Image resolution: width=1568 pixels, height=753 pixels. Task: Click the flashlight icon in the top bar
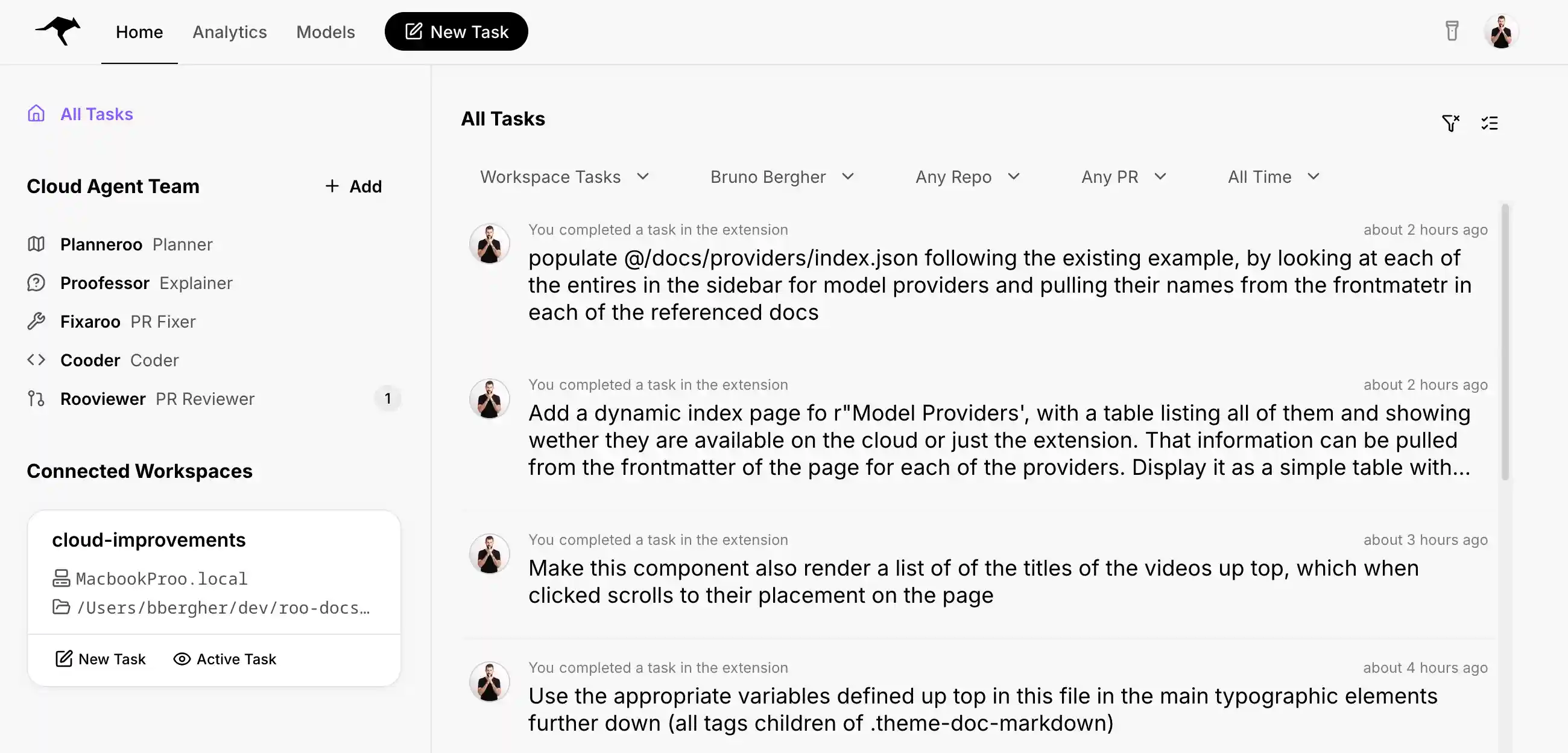[1452, 31]
